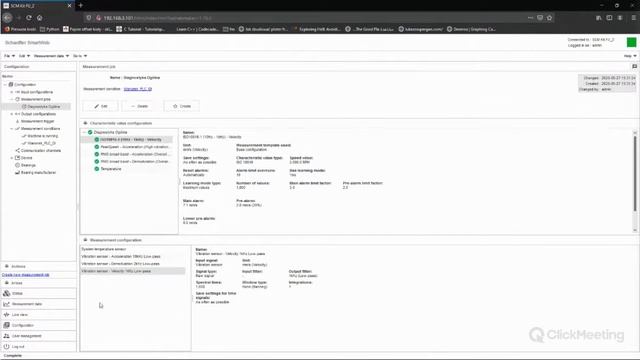Expand the Input configurations node

(11, 92)
